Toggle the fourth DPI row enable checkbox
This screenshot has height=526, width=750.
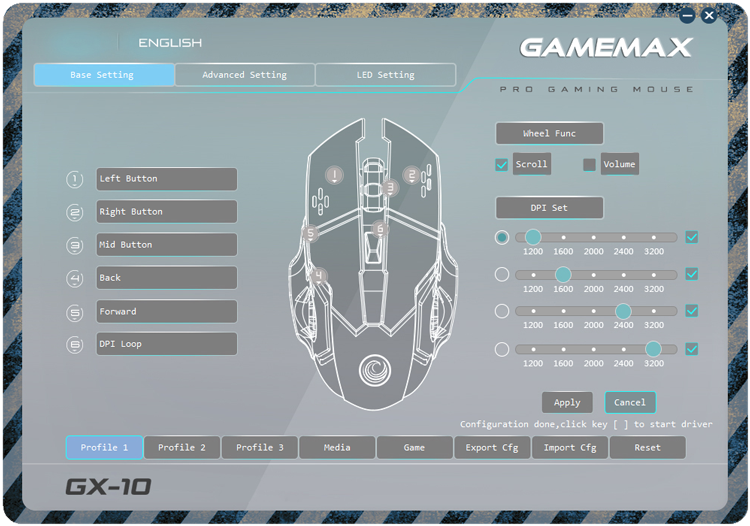tap(692, 349)
